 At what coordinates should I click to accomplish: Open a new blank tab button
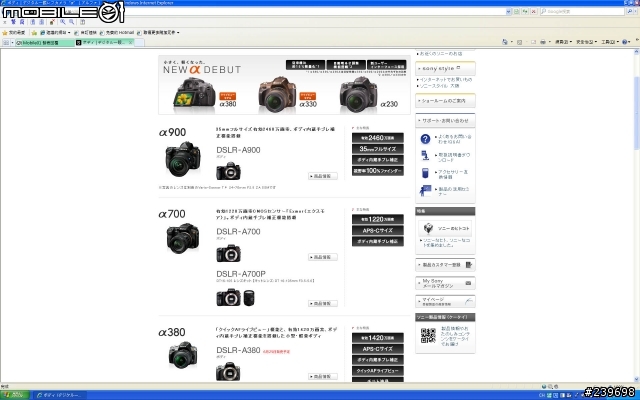(x=140, y=42)
